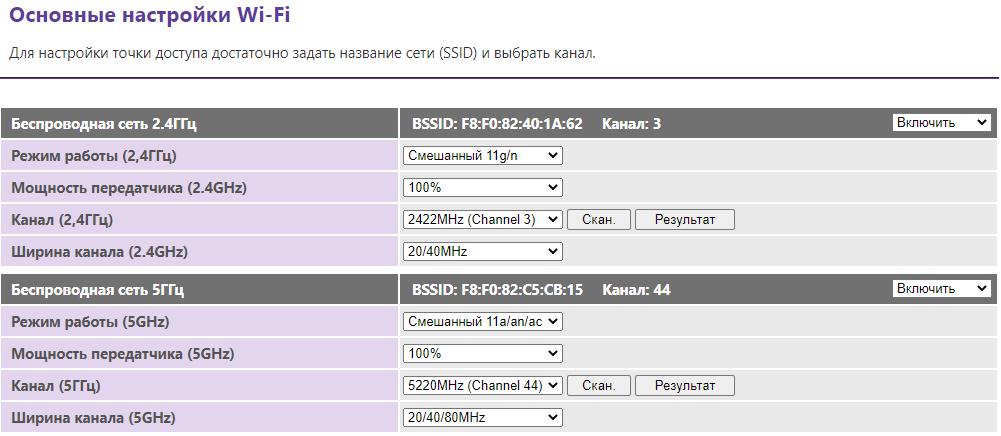Click the BSSID F8:F0:82:C5:CB:15 text
Image resolution: width=1001 pixels, height=436 pixels.
(x=497, y=290)
